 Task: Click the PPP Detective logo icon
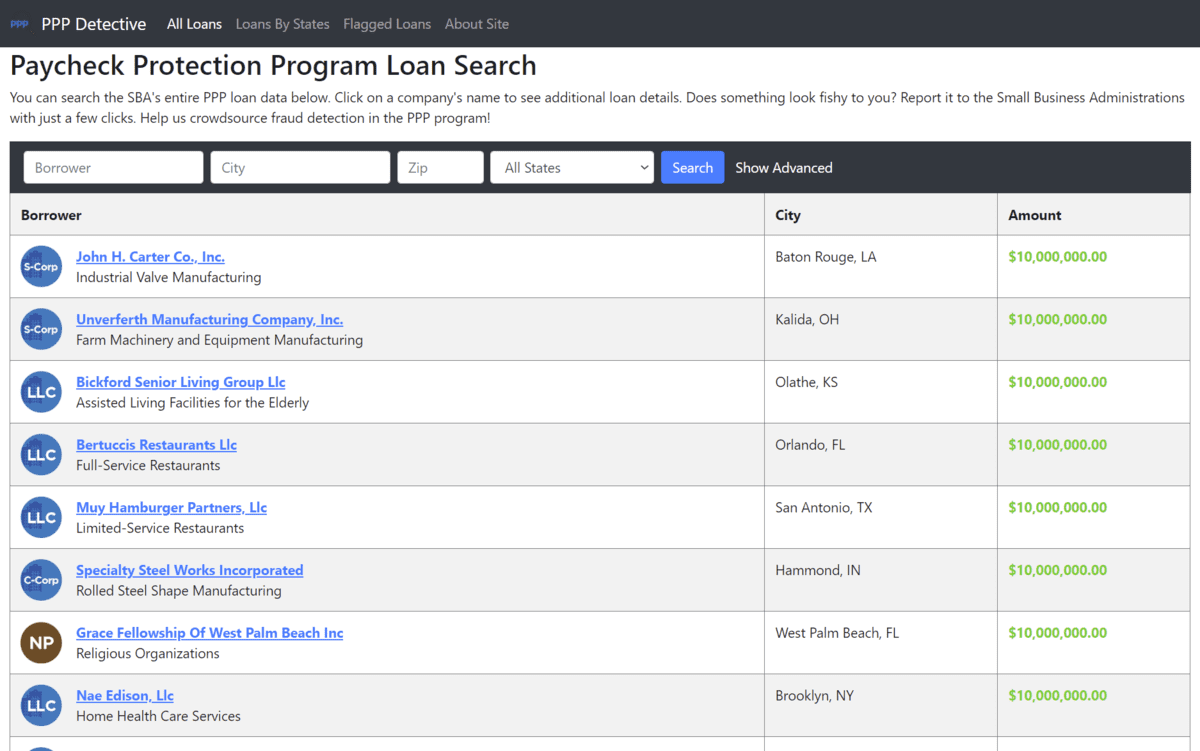[19, 24]
